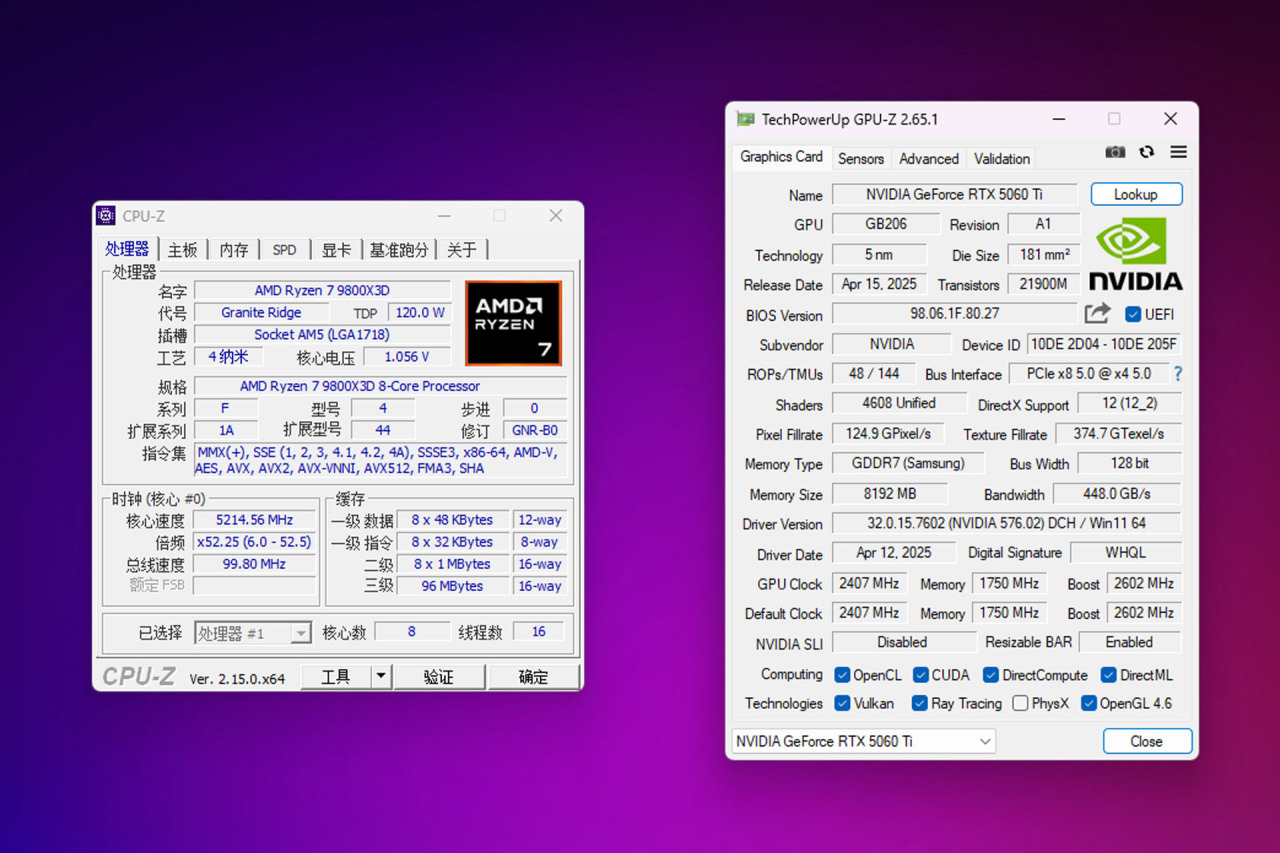Toggle the CUDA checkbox
This screenshot has width=1280, height=853.
tap(921, 675)
